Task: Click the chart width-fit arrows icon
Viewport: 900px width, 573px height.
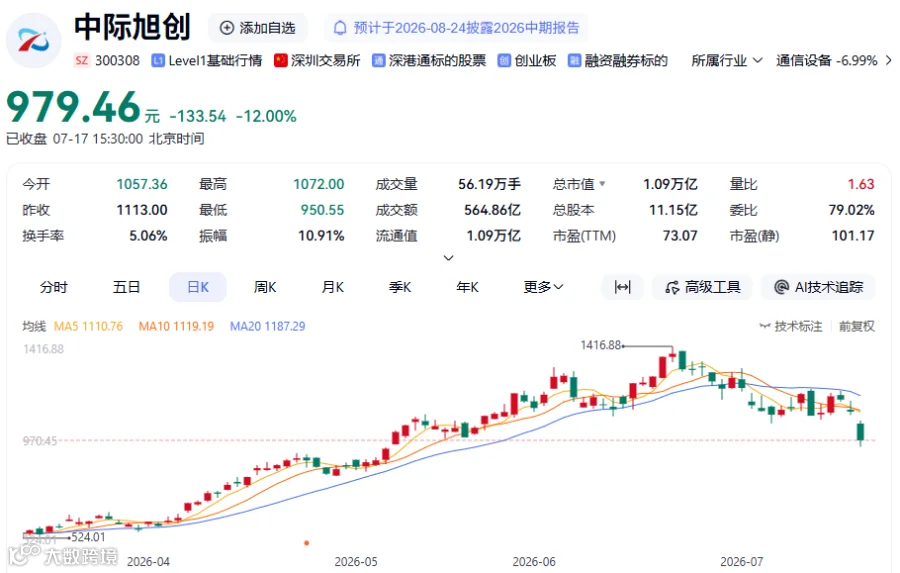Action: click(623, 286)
